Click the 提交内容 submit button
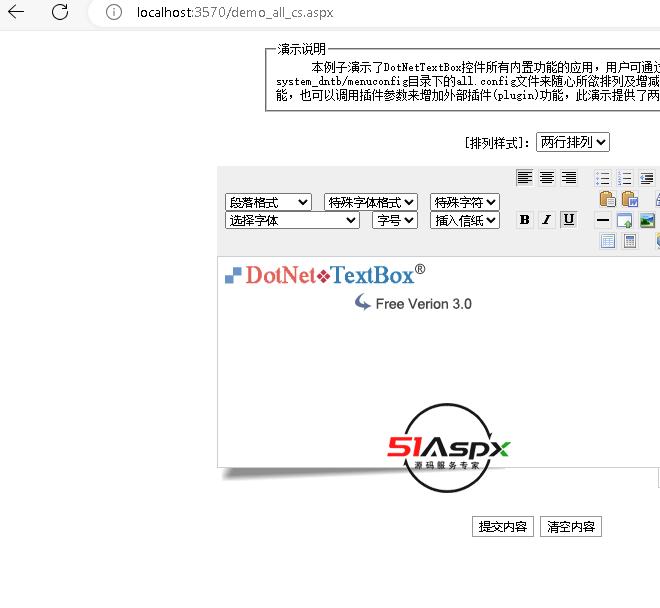This screenshot has width=660, height=608. click(x=503, y=526)
